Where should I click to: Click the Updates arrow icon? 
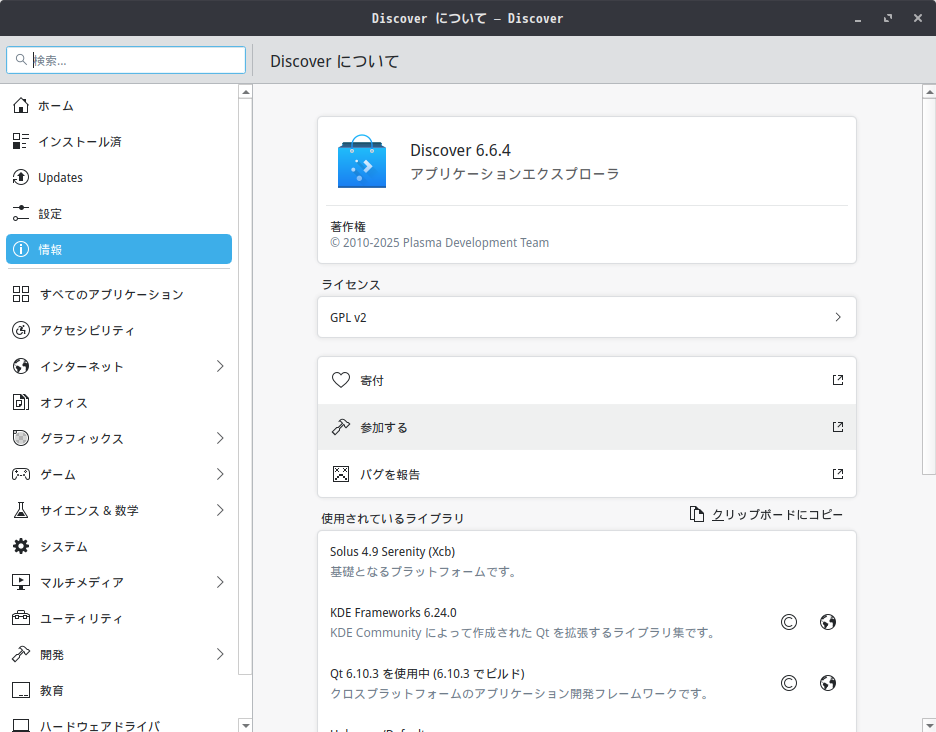pos(21,177)
